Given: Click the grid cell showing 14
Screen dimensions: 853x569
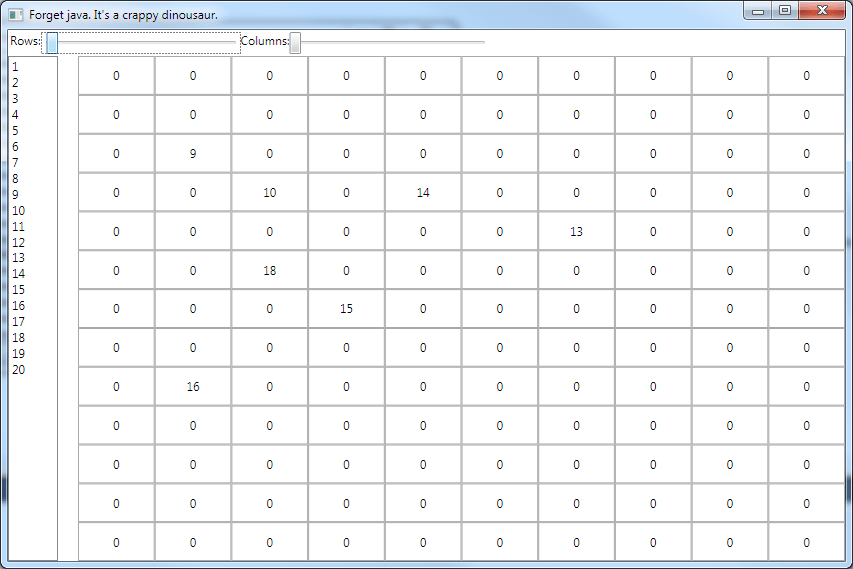Looking at the screenshot, I should (423, 193).
